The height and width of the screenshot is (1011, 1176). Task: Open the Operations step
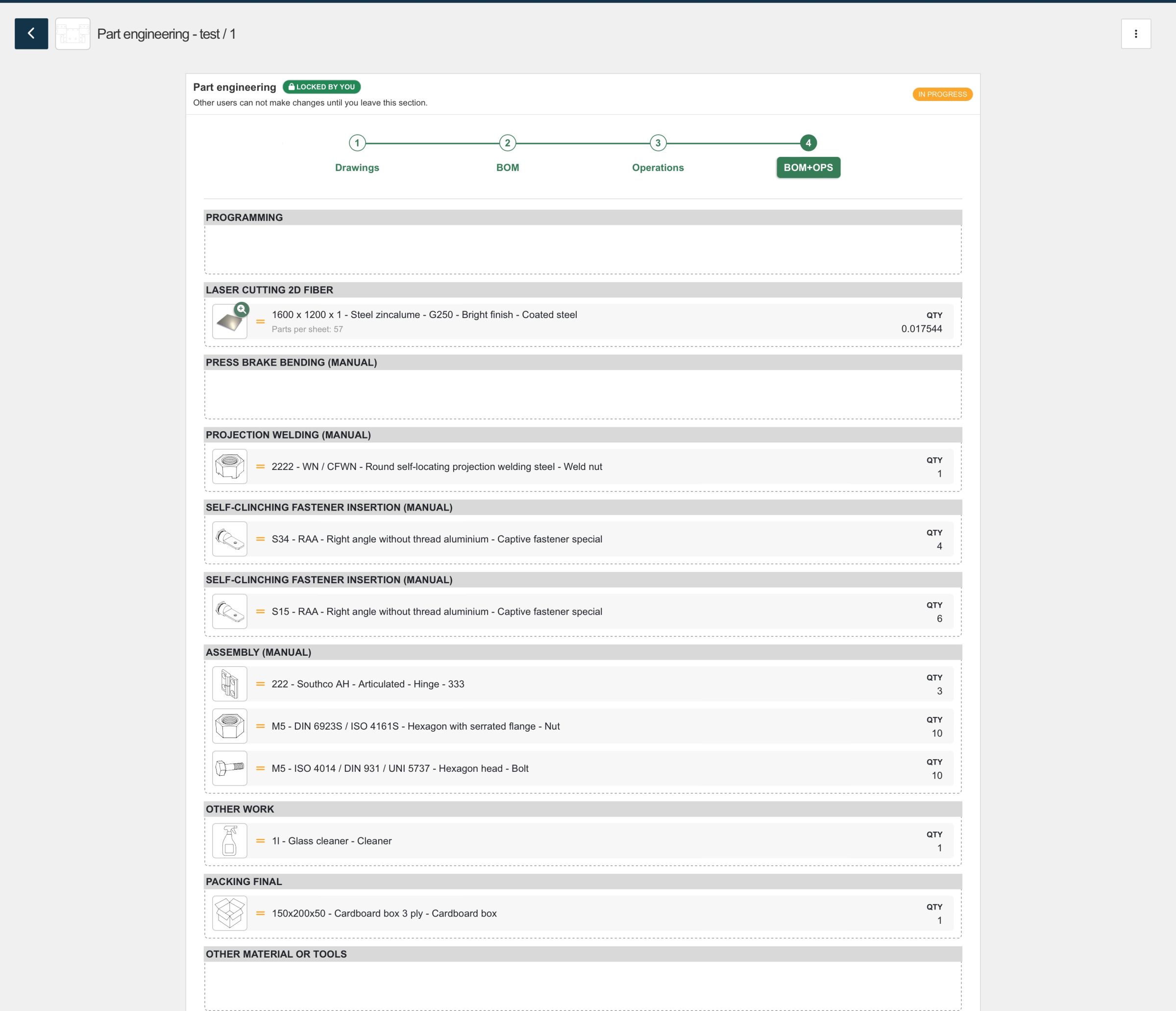658,143
